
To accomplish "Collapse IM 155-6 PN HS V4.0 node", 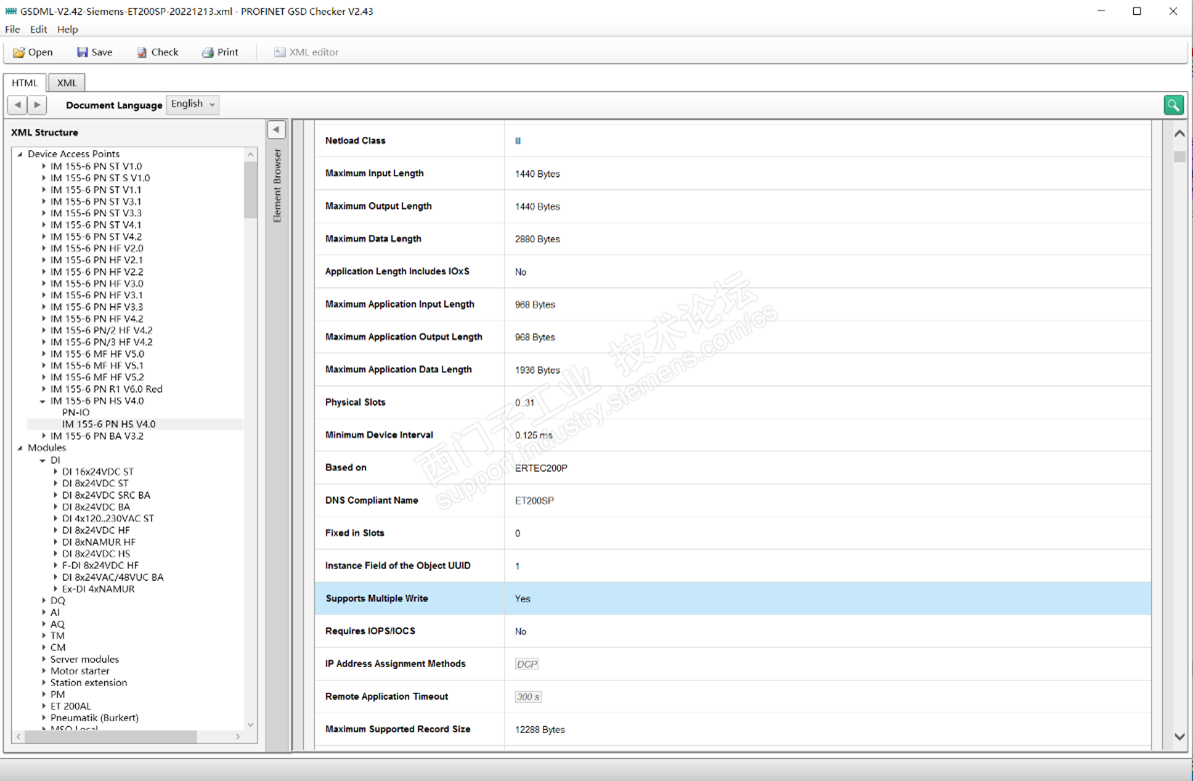I will pyautogui.click(x=43, y=400).
